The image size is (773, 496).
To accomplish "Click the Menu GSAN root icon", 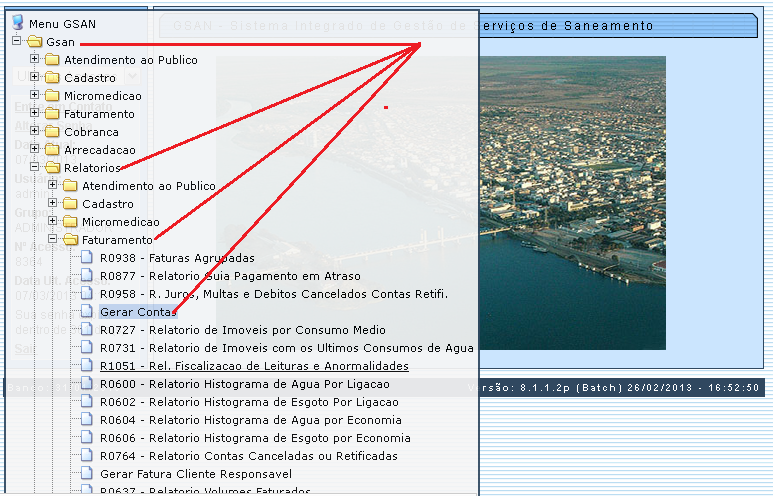I will tap(17, 23).
